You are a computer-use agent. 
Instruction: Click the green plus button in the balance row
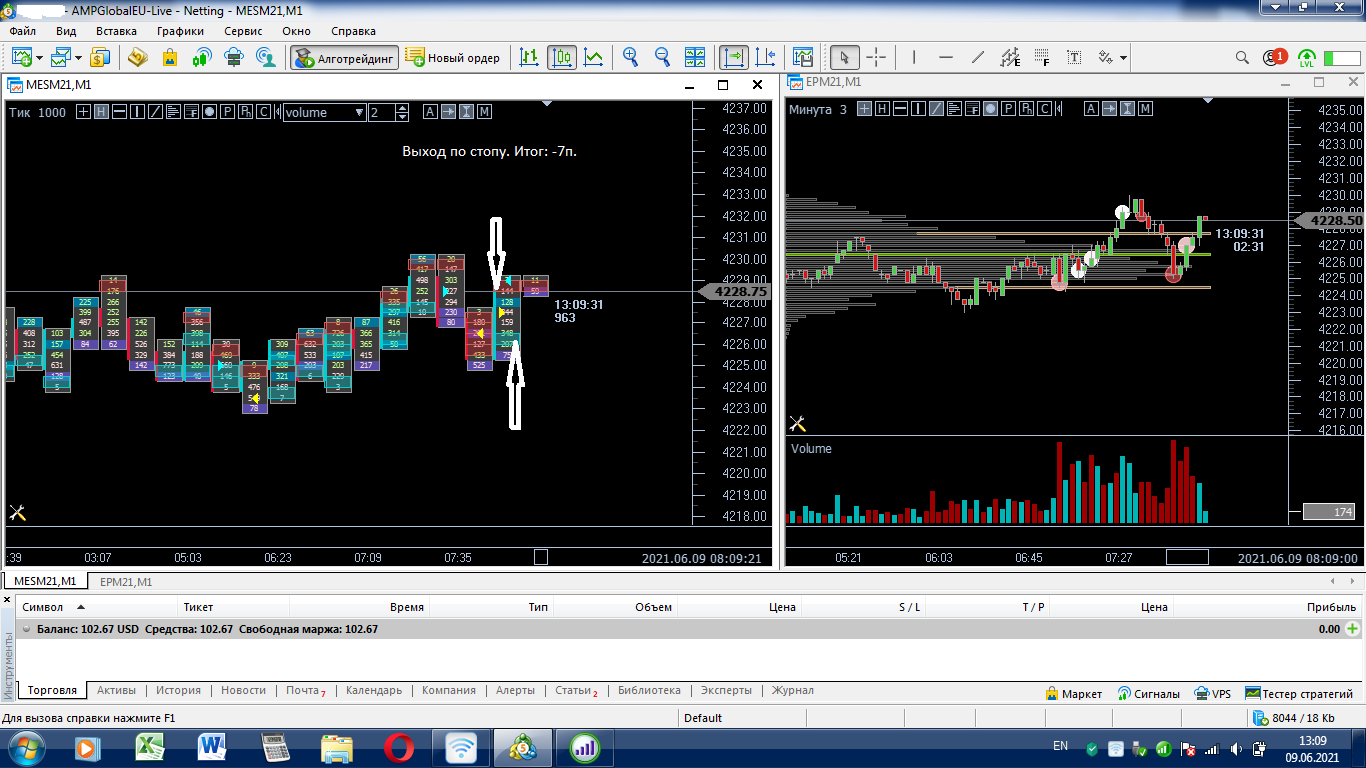click(x=1353, y=629)
